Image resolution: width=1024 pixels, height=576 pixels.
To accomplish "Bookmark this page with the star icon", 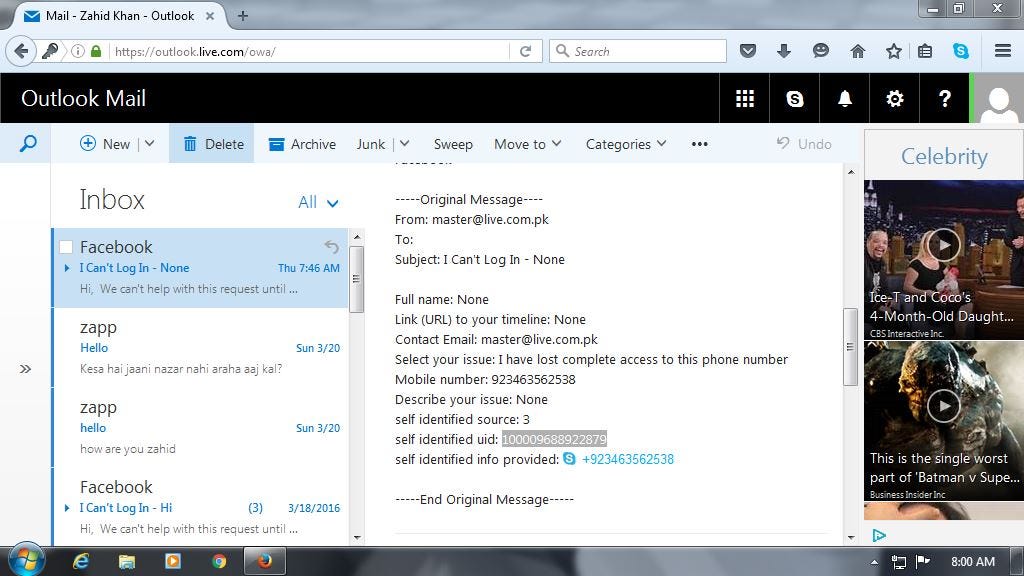I will 893,51.
